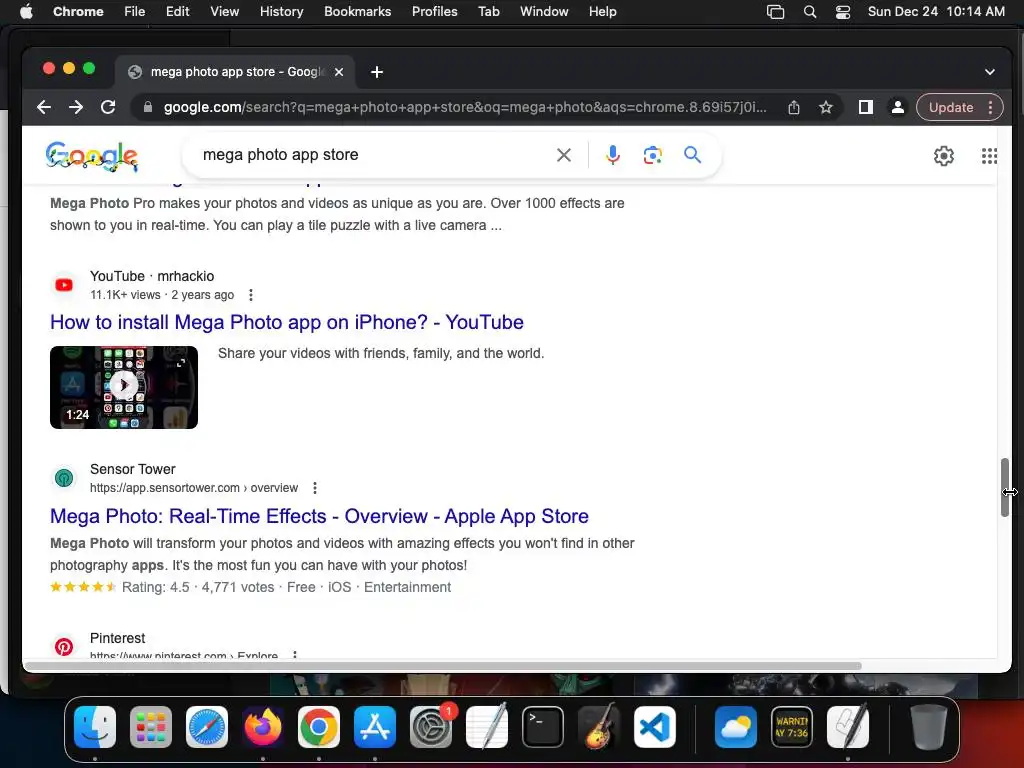Viewport: 1024px width, 768px height.
Task: Open the History menu
Action: pos(281,11)
